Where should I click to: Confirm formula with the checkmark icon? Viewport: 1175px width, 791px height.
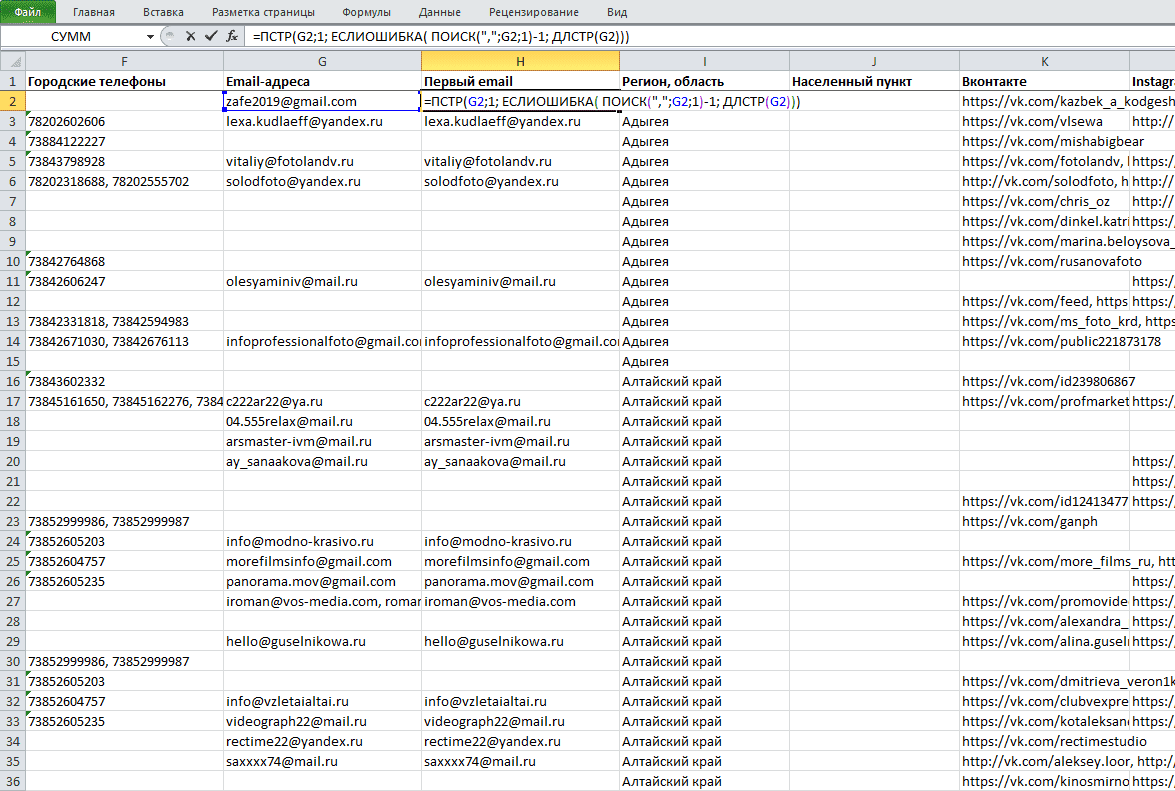coord(211,36)
